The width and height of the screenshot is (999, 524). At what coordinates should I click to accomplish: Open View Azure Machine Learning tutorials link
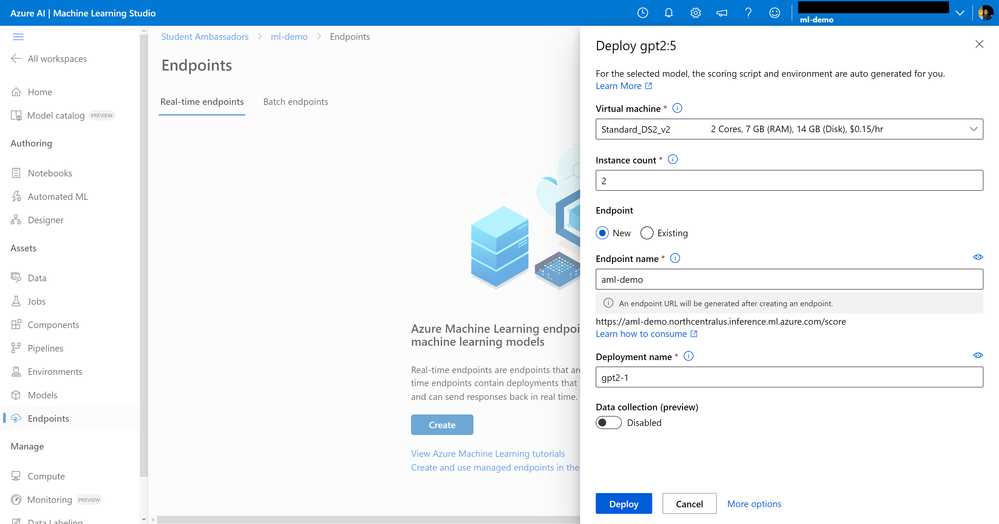[x=488, y=454]
